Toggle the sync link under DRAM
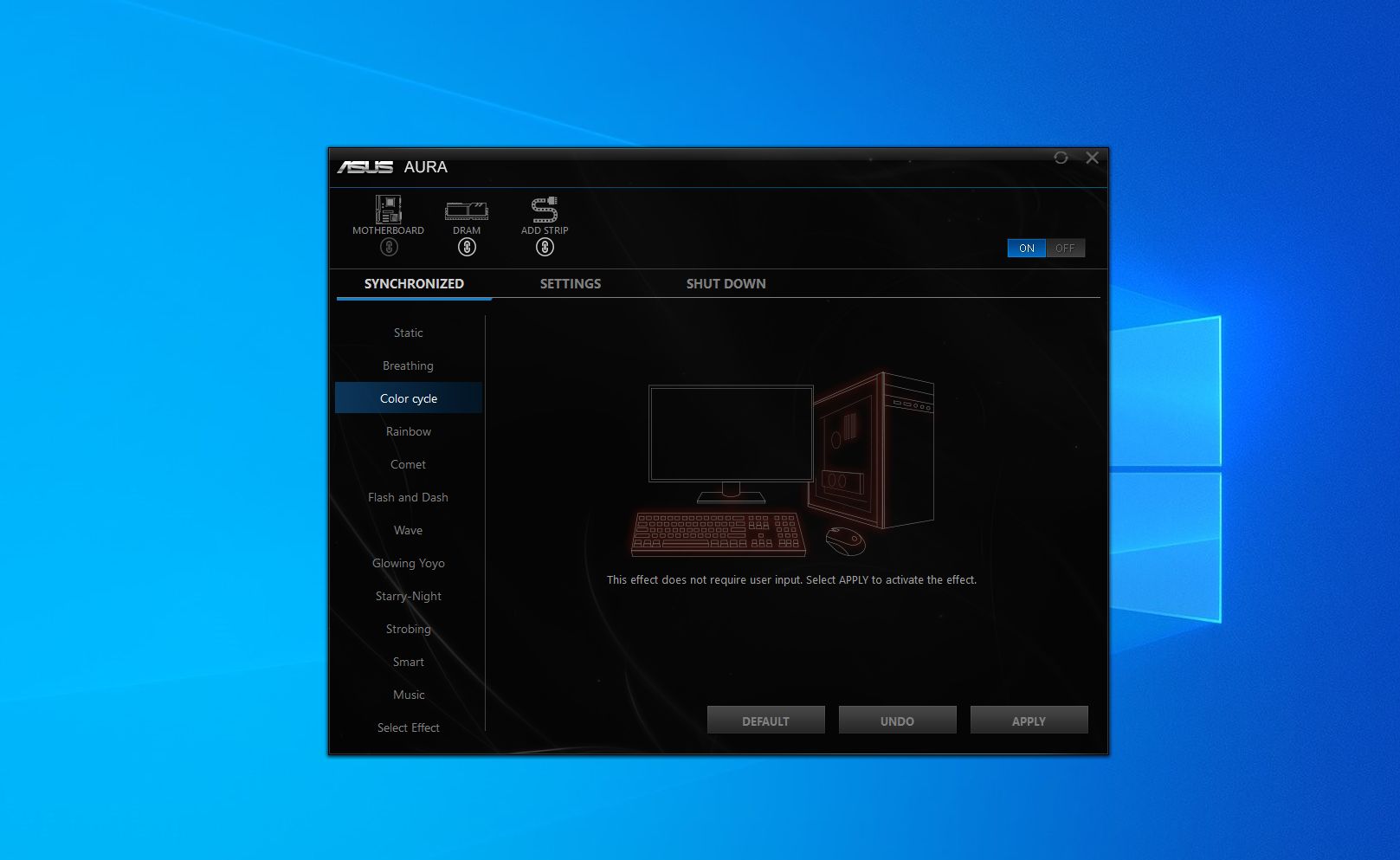Screen dimensions: 1400x860 point(467,248)
